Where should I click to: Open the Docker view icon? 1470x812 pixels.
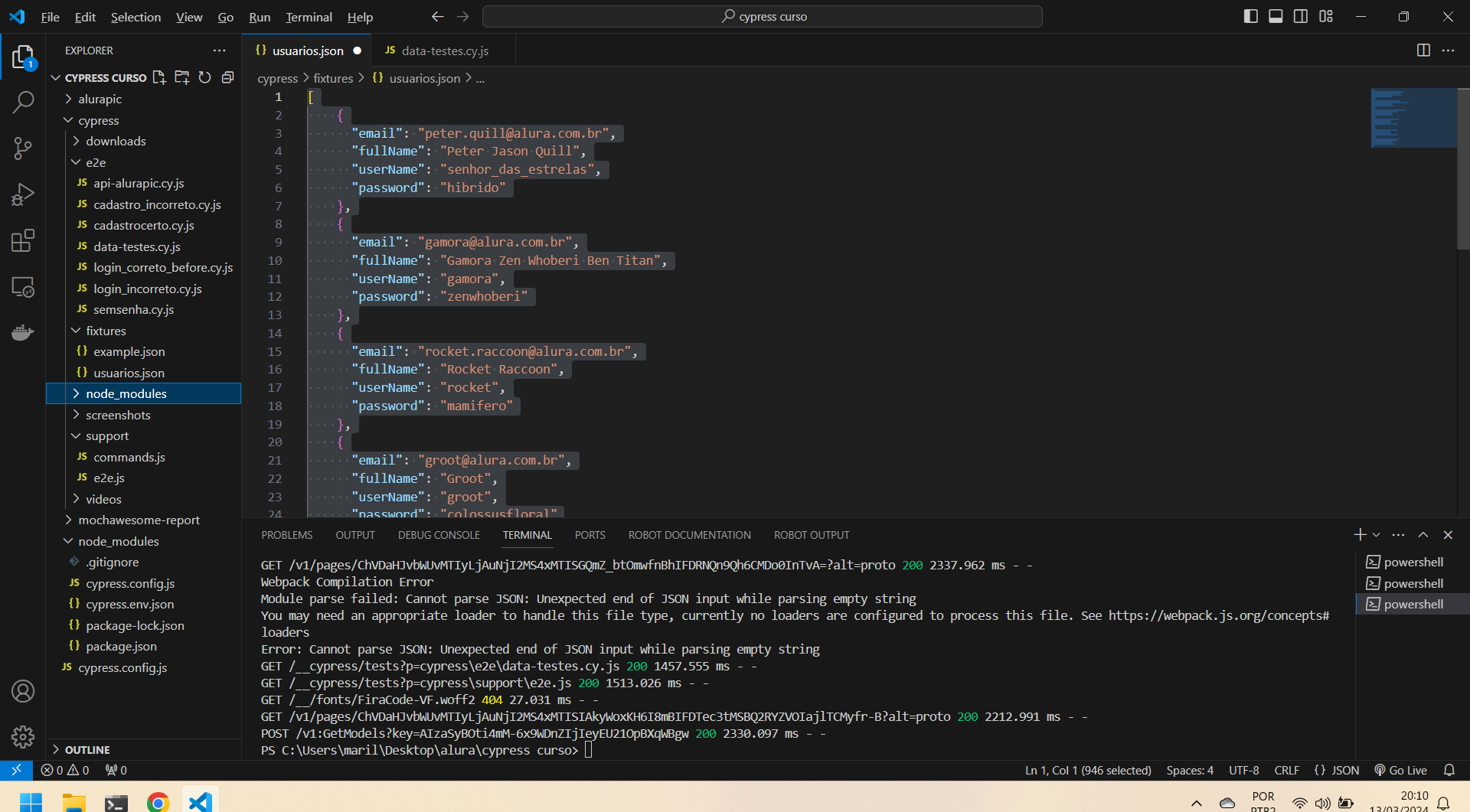23,333
